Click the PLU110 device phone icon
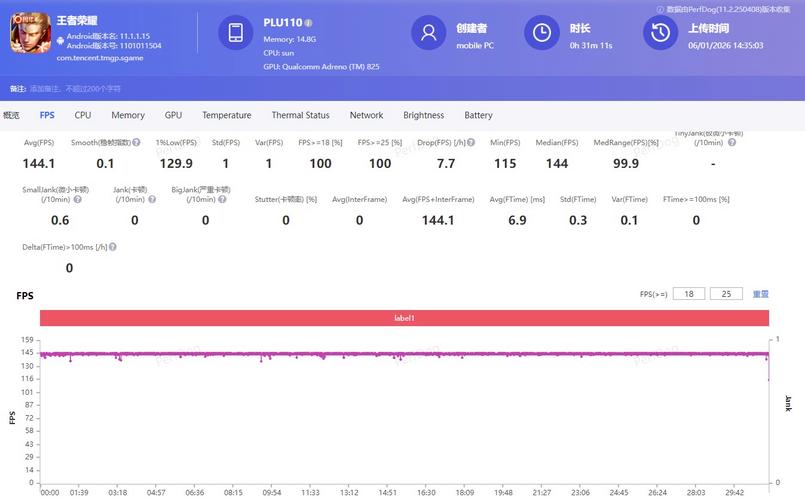Image resolution: width=805 pixels, height=500 pixels. click(236, 33)
